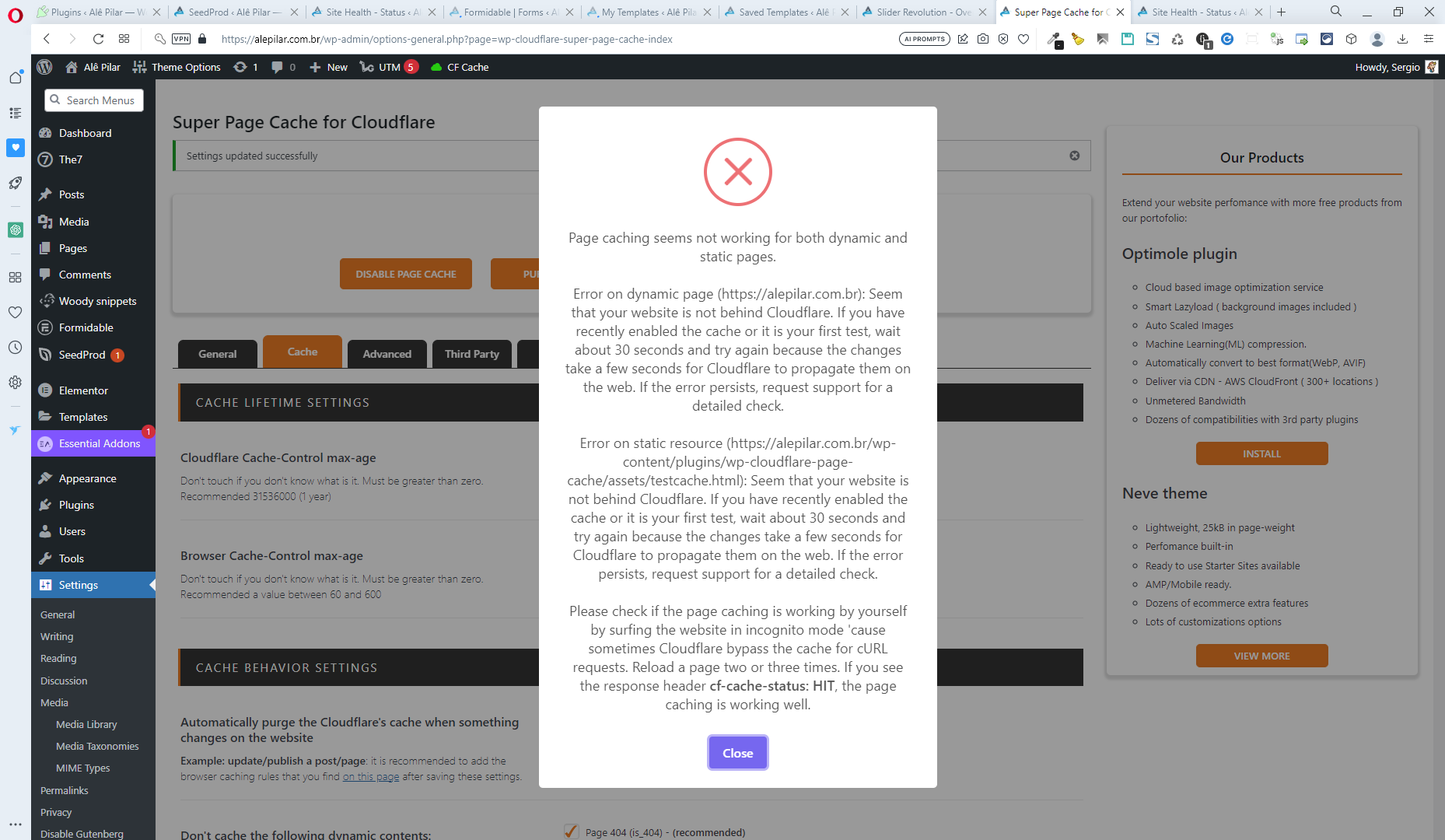This screenshot has height=840, width=1445.
Task: Open Opera sidebar settings gear
Action: (x=16, y=383)
